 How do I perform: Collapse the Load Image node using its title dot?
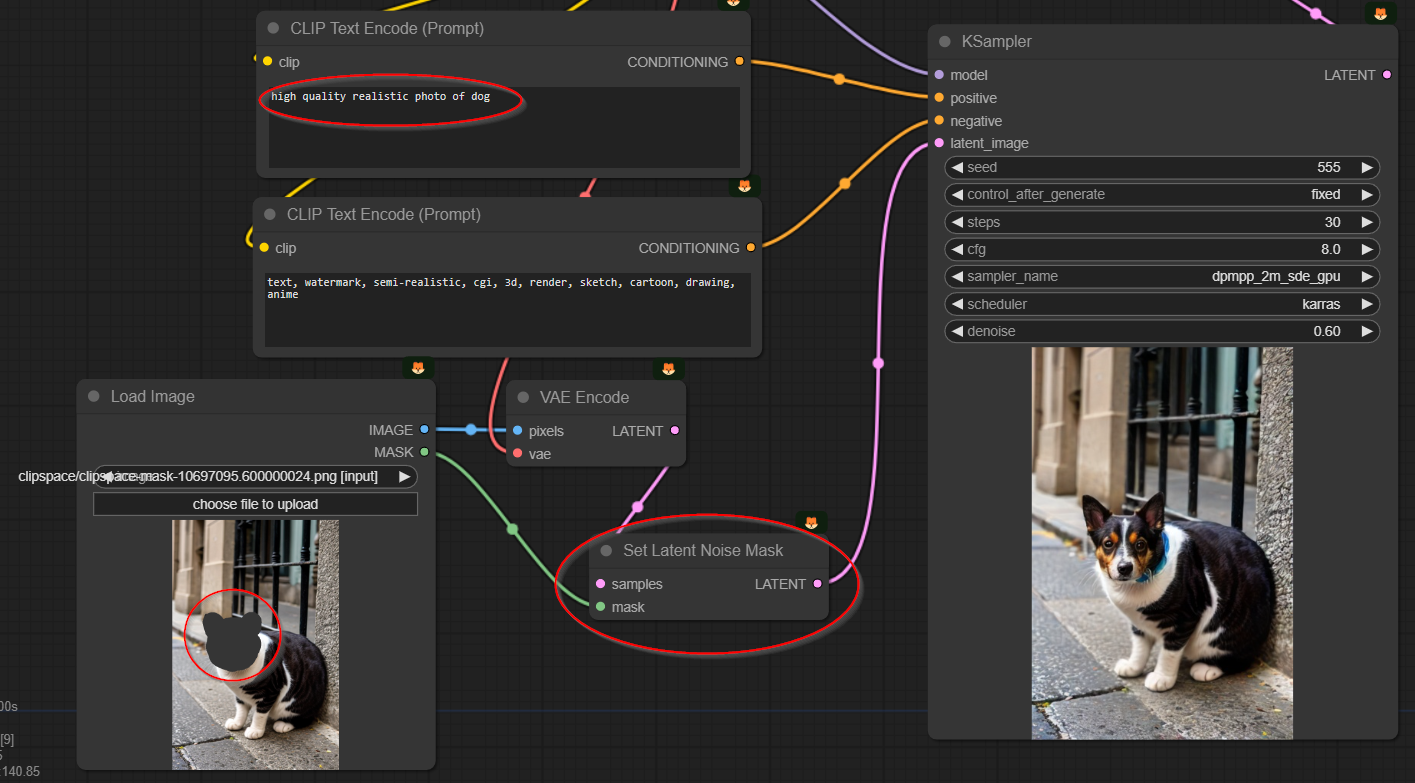point(94,397)
